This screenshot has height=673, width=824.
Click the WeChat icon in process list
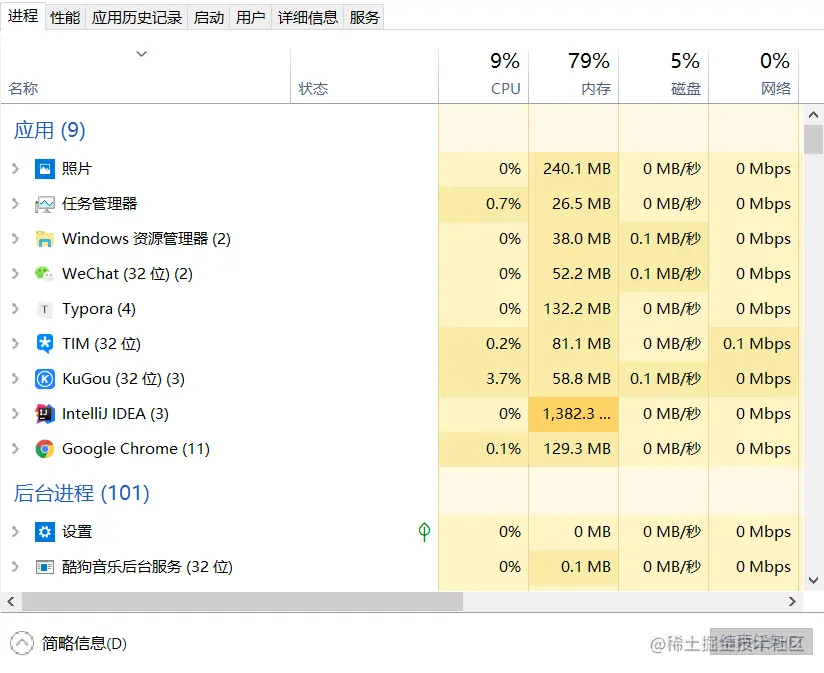pyautogui.click(x=44, y=274)
